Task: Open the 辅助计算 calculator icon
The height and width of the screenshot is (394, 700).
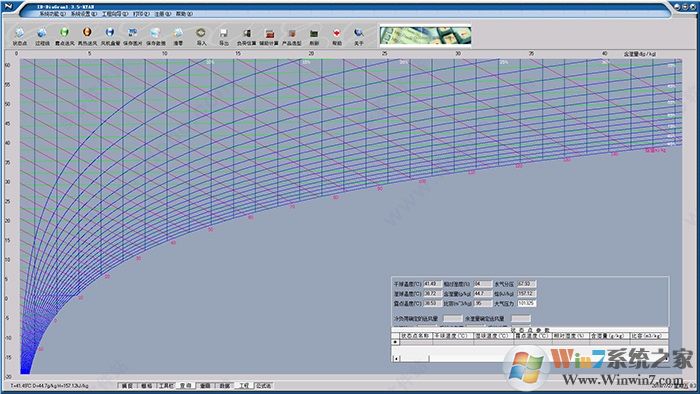Action: point(269,36)
